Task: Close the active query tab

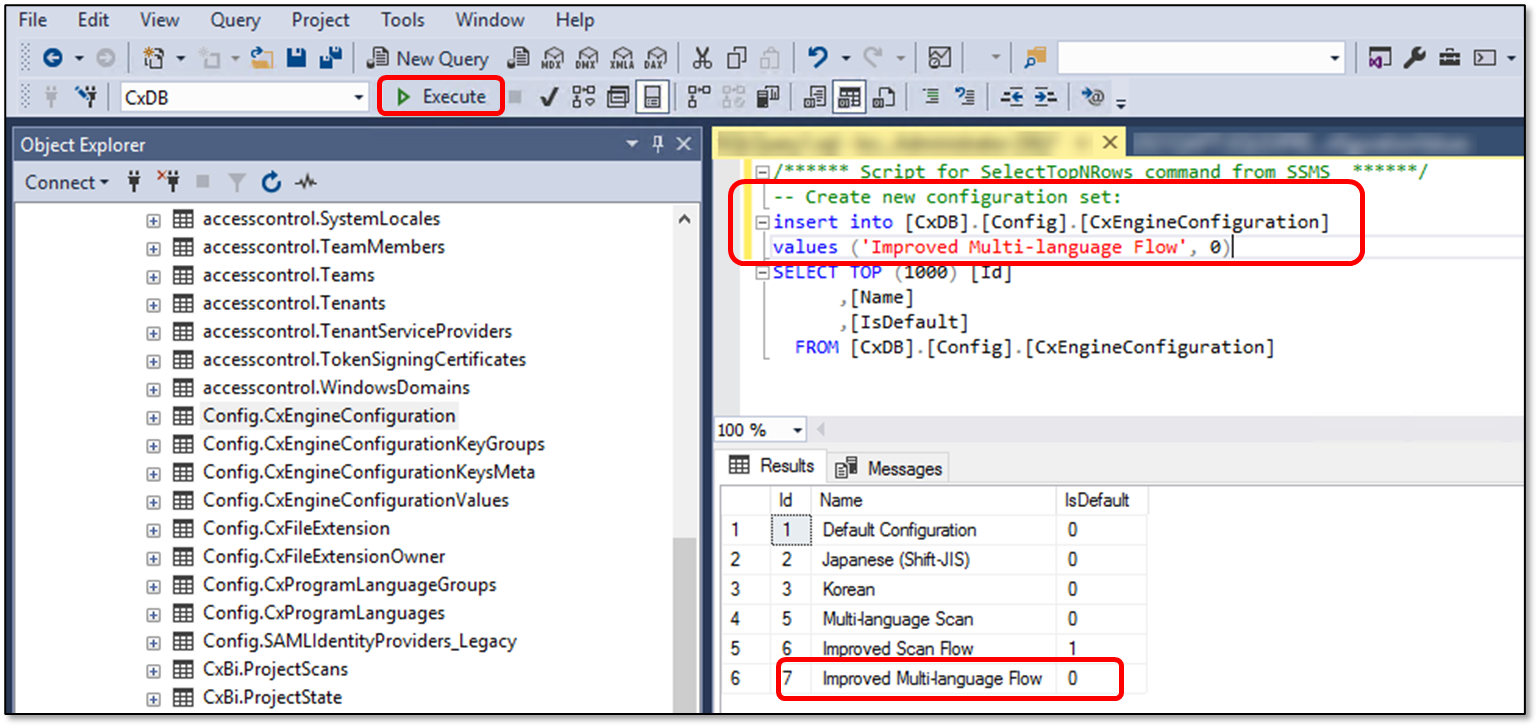Action: (x=1108, y=142)
